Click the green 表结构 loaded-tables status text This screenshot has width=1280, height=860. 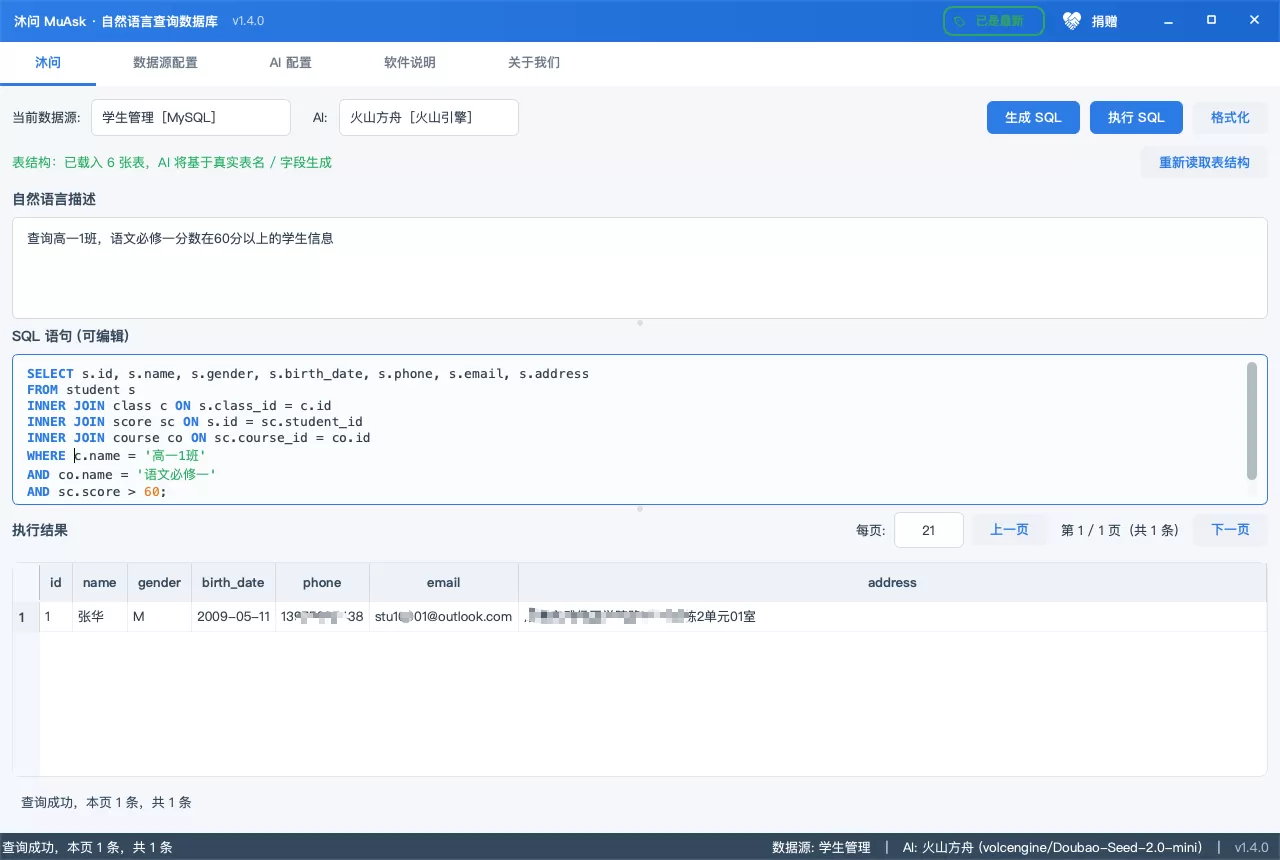pyautogui.click(x=172, y=162)
